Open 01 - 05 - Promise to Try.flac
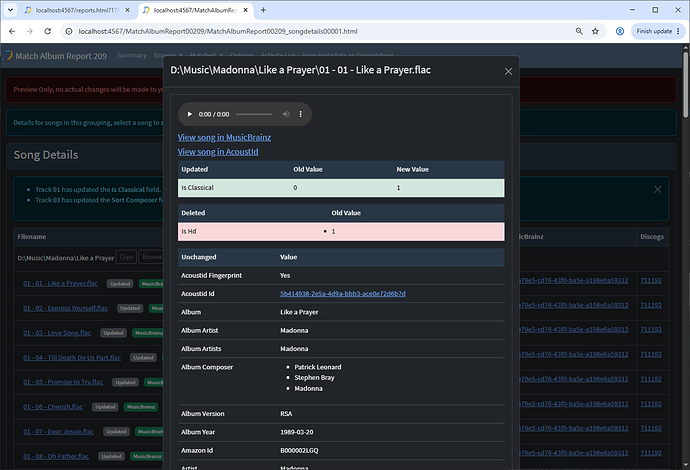The width and height of the screenshot is (690, 470). click(x=63, y=382)
